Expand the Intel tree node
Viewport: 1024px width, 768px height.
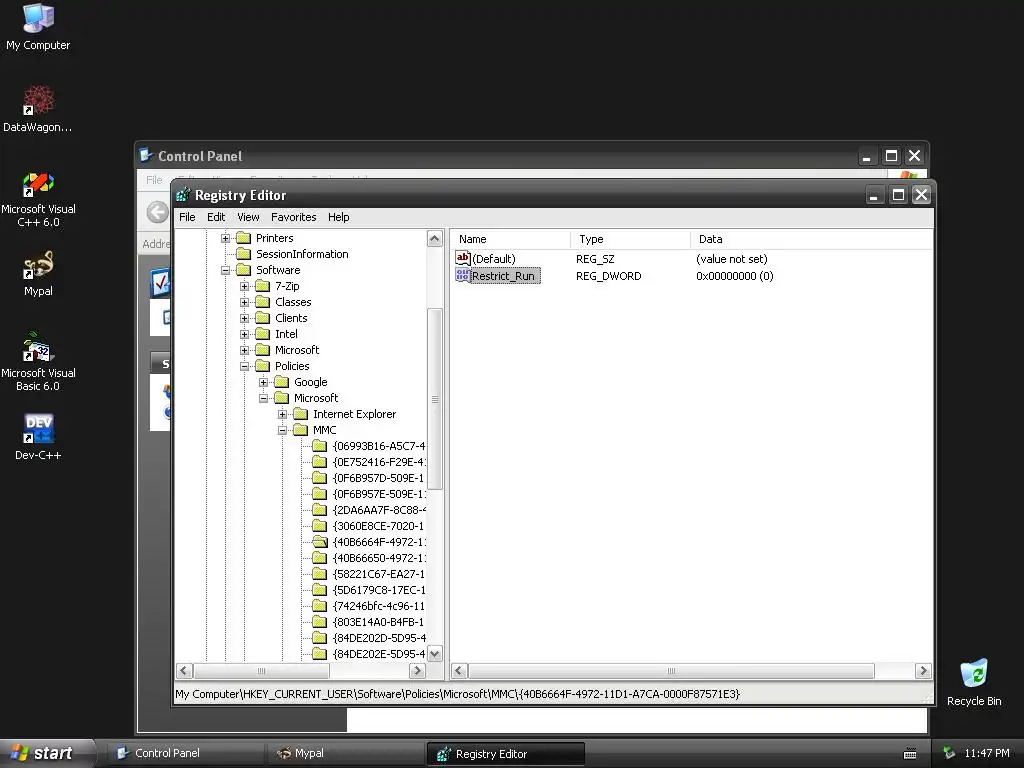(x=244, y=334)
